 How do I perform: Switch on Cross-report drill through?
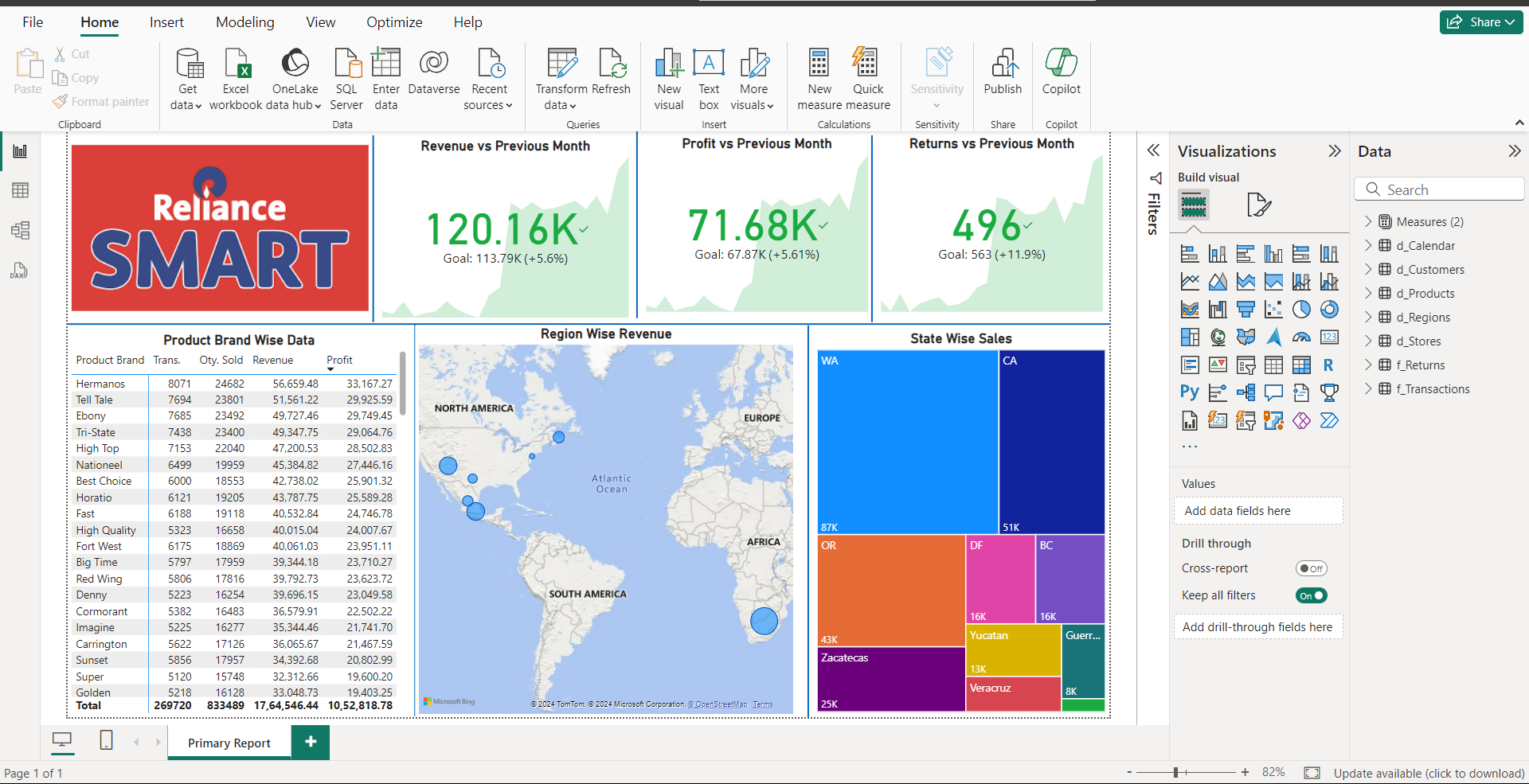[x=1311, y=568]
